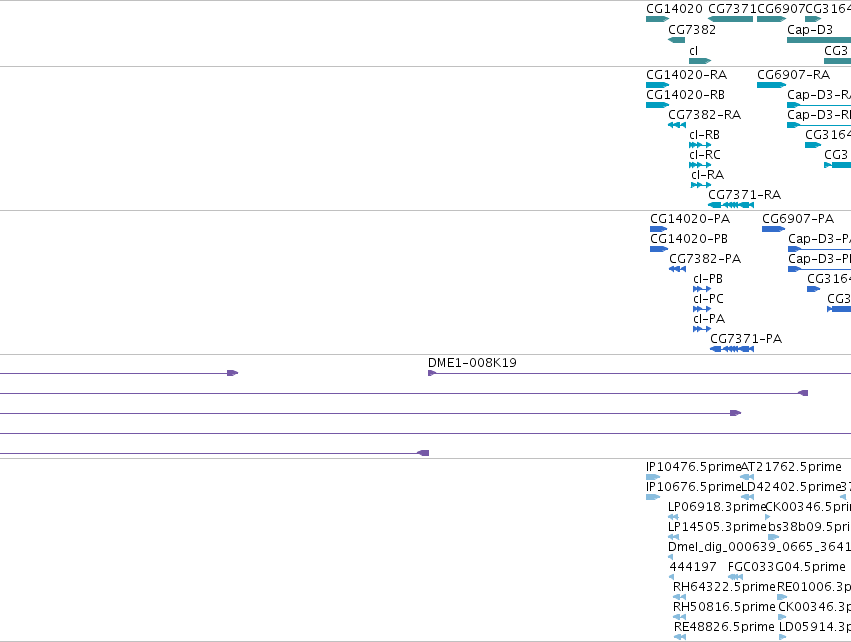This screenshot has height=642, width=851.
Task: Open the Cap-D3-PA protein label
Action: 820,239
